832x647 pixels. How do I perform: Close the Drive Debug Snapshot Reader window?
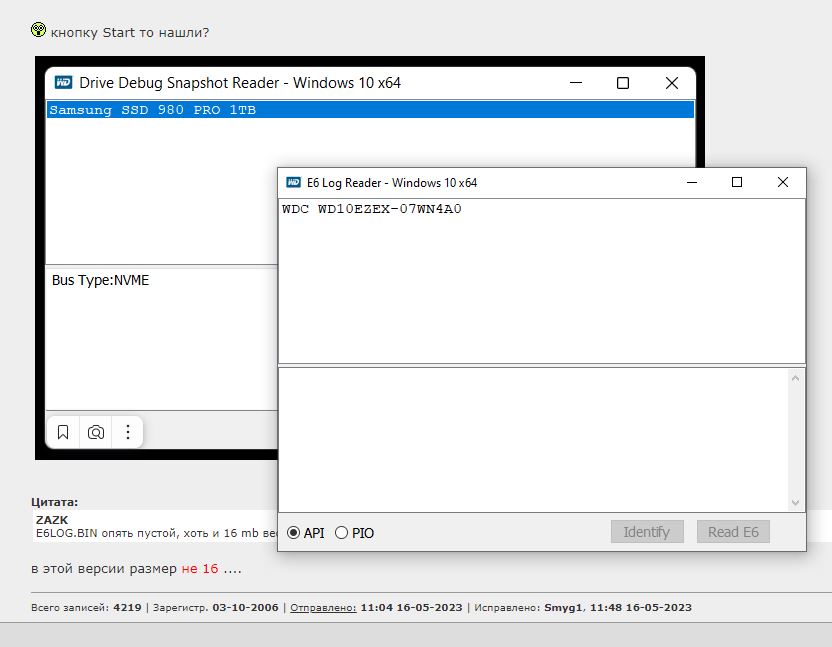pyautogui.click(x=672, y=83)
